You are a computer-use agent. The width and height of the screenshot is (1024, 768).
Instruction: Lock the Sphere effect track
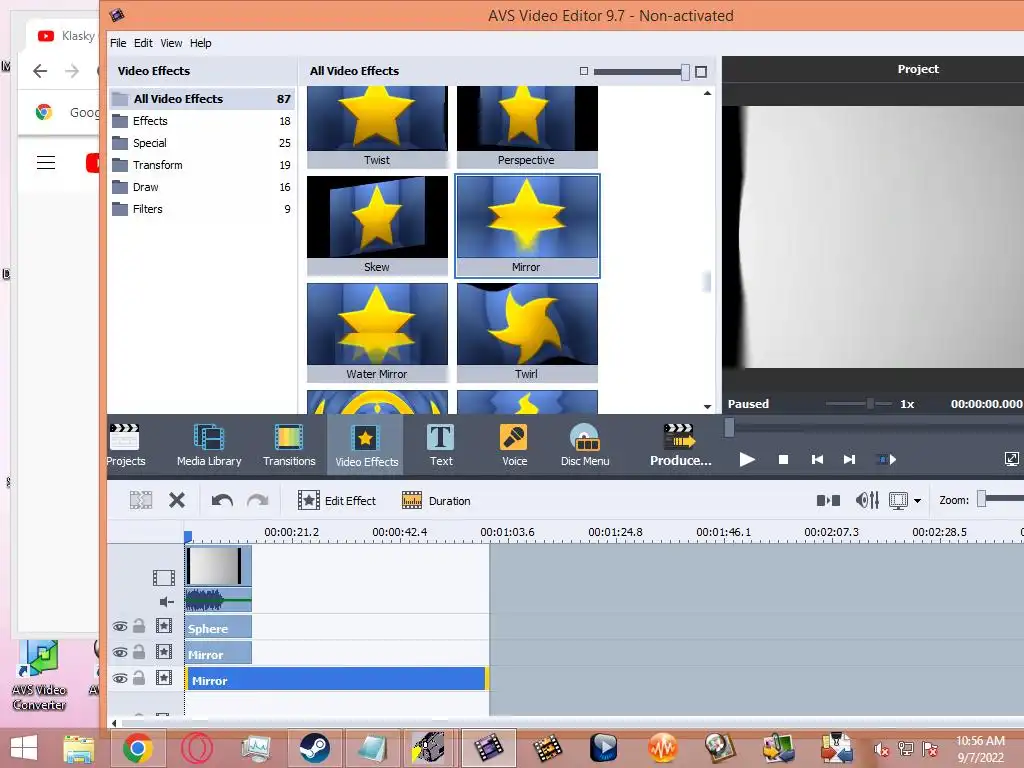tap(139, 626)
